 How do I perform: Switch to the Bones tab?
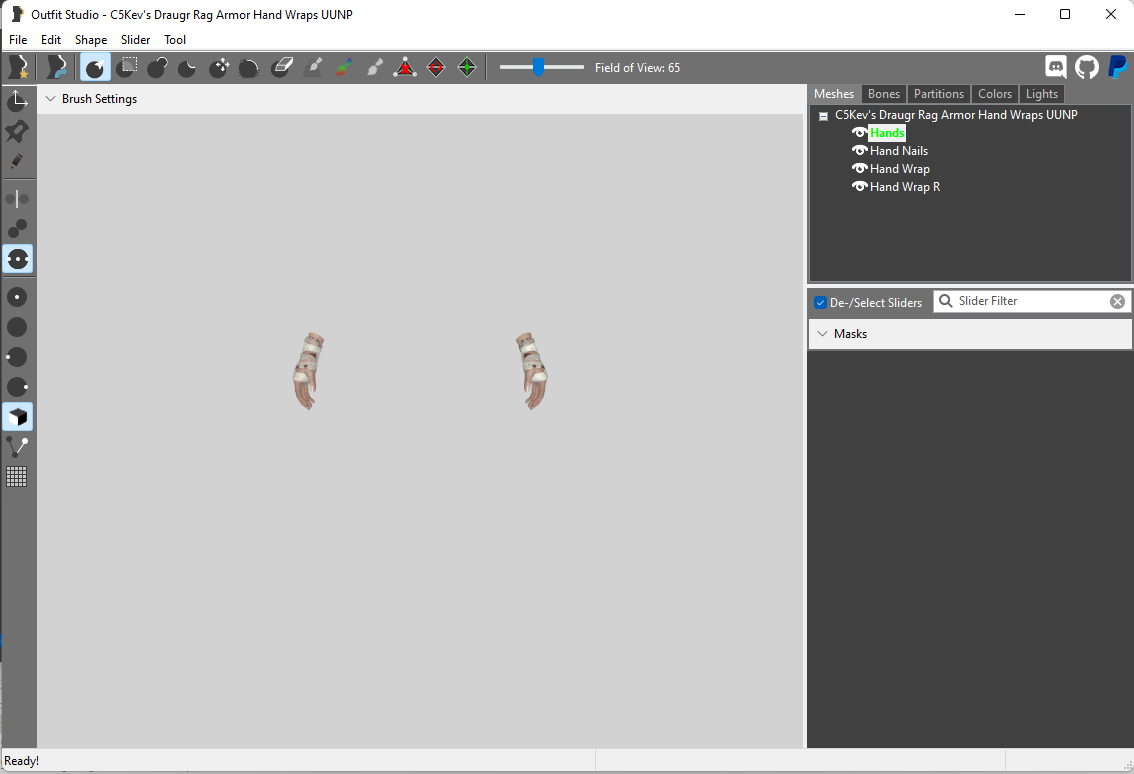(884, 94)
